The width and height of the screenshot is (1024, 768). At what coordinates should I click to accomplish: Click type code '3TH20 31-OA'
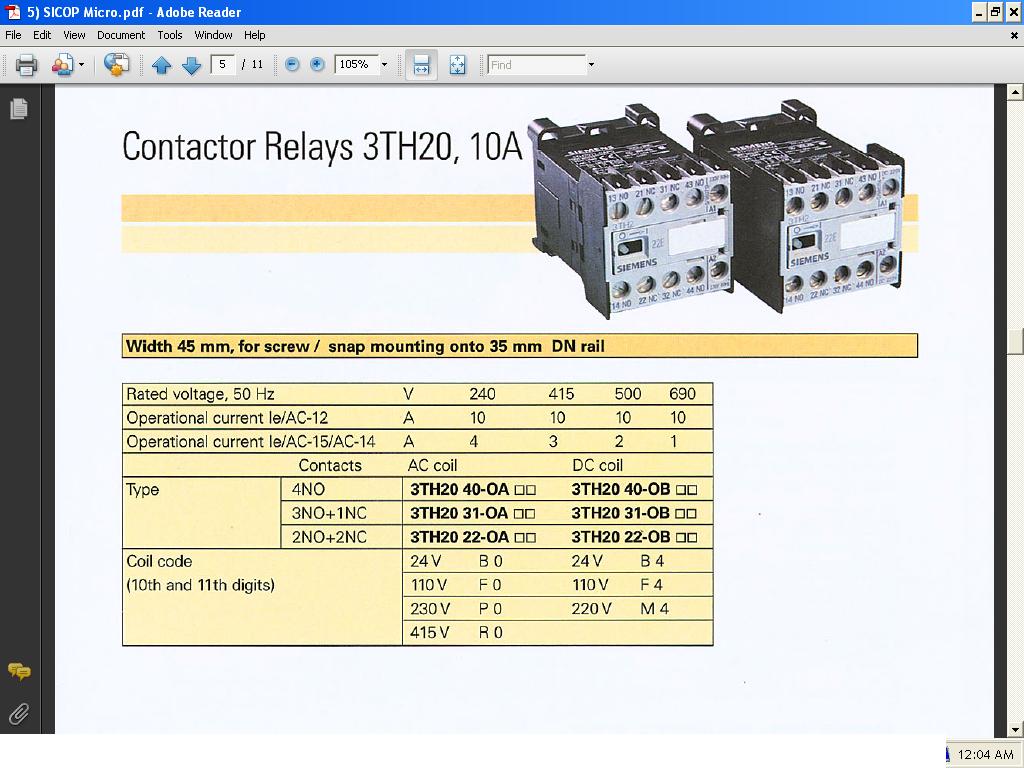click(x=459, y=513)
